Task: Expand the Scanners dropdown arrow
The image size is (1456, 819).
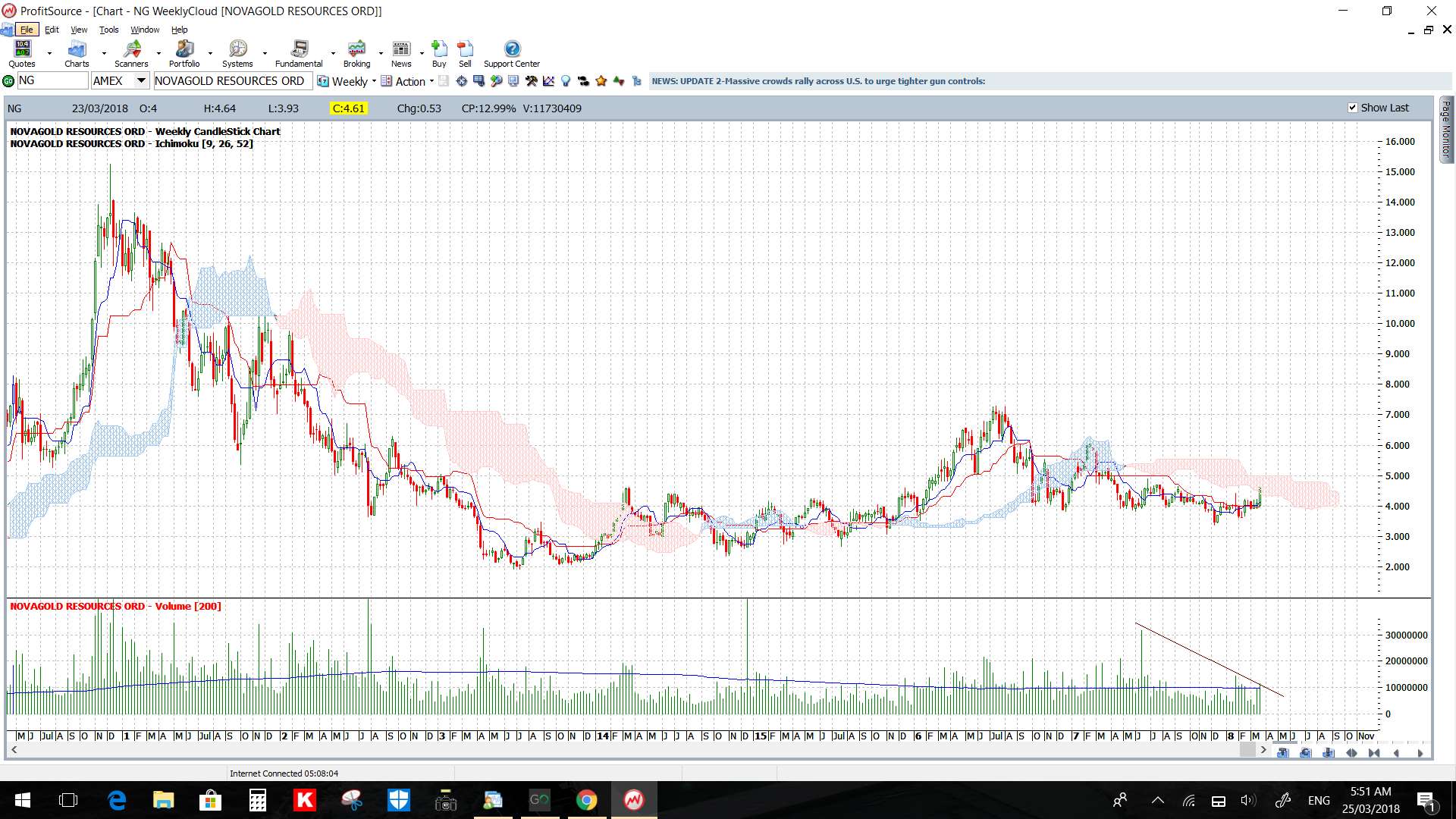Action: (x=158, y=54)
